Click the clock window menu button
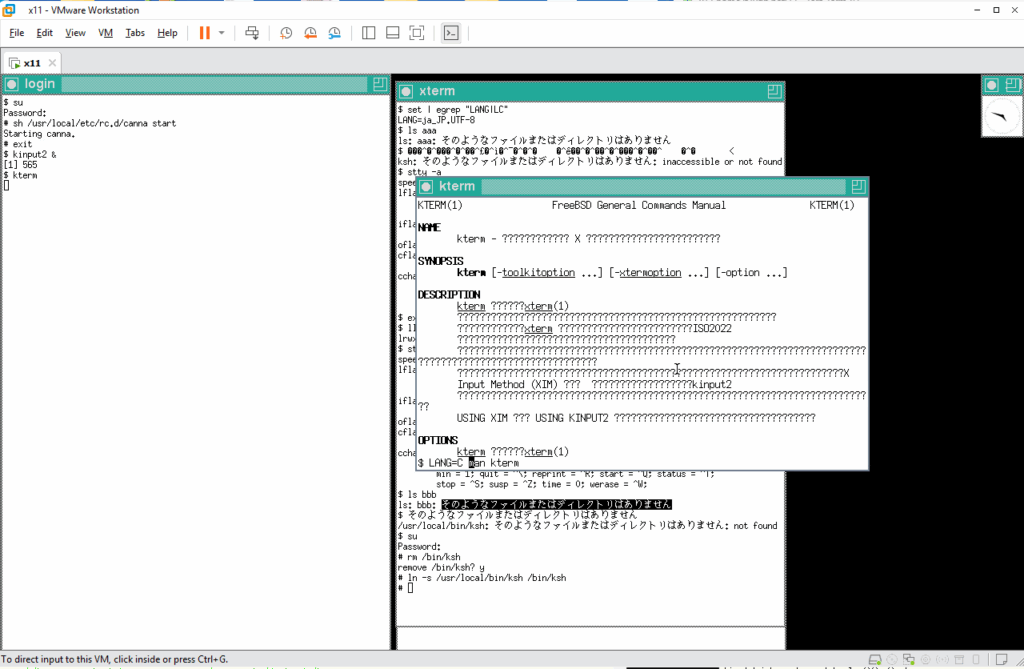This screenshot has width=1024, height=669. 991,85
